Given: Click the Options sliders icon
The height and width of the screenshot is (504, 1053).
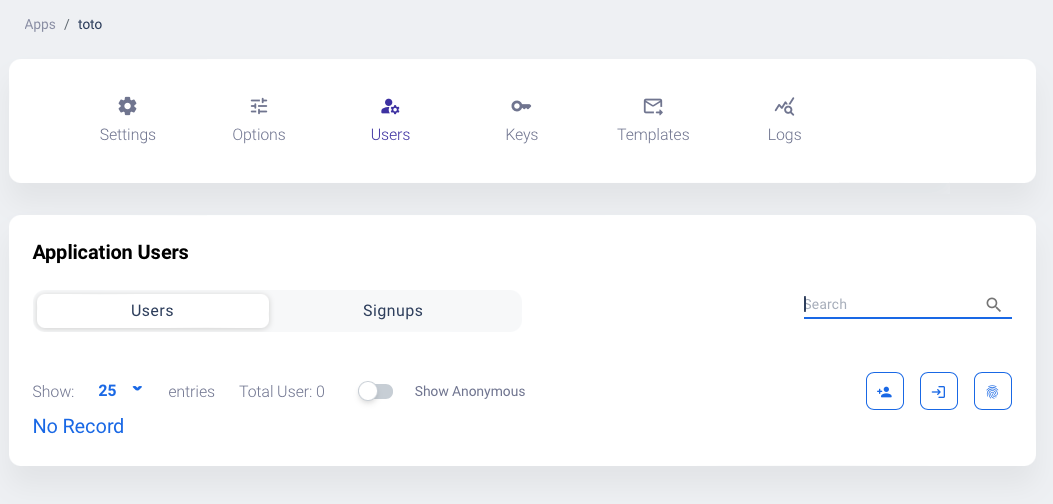Looking at the screenshot, I should [x=259, y=106].
